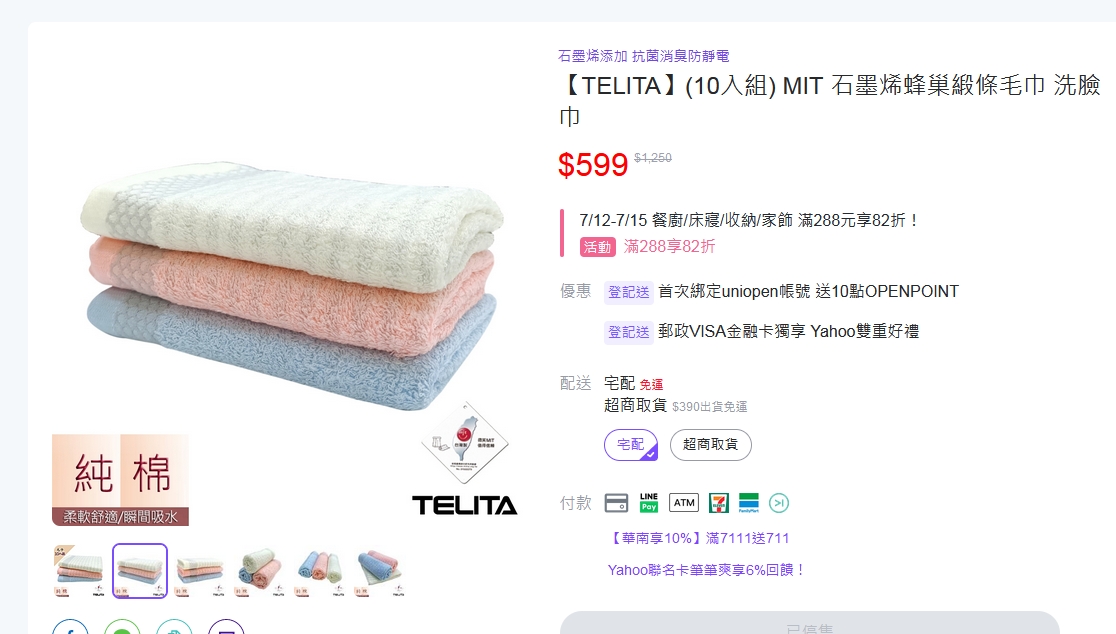Open the 石墨烯添加 抗菌消臭防靜電 link
Screen dimensions: 1116x634
tap(643, 56)
